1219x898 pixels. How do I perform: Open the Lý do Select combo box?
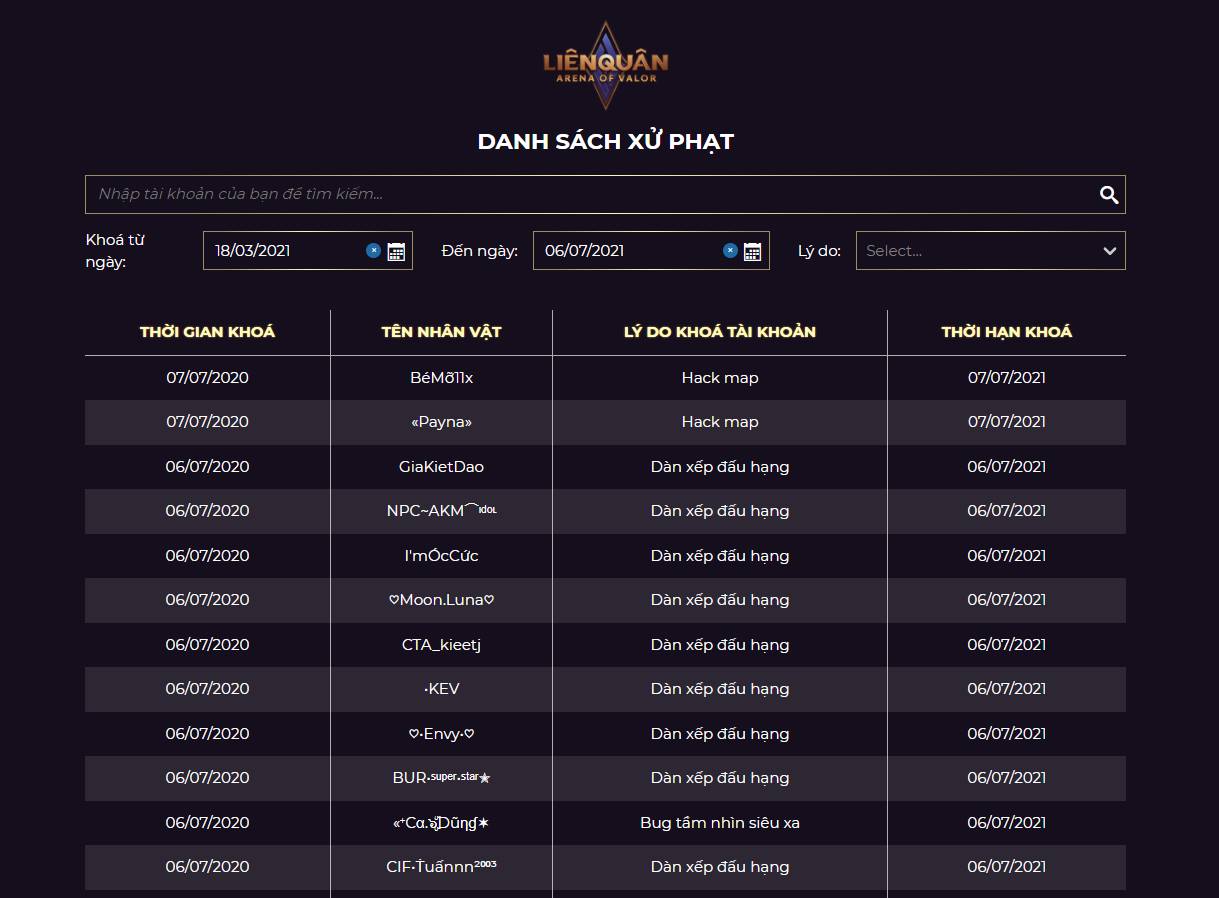(990, 251)
